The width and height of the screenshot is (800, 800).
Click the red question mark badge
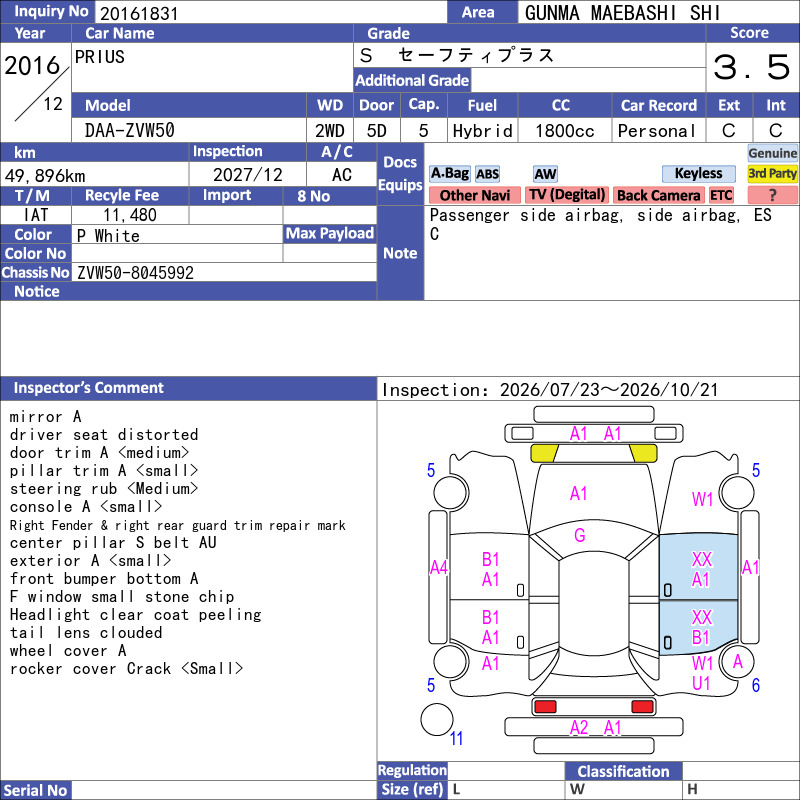772,195
